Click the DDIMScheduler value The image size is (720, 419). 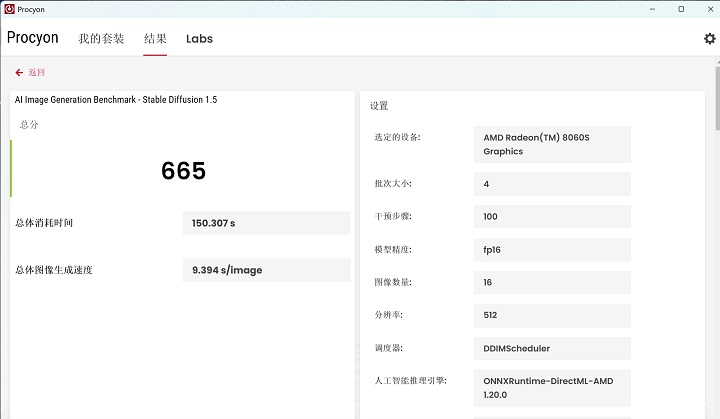pyautogui.click(x=552, y=348)
